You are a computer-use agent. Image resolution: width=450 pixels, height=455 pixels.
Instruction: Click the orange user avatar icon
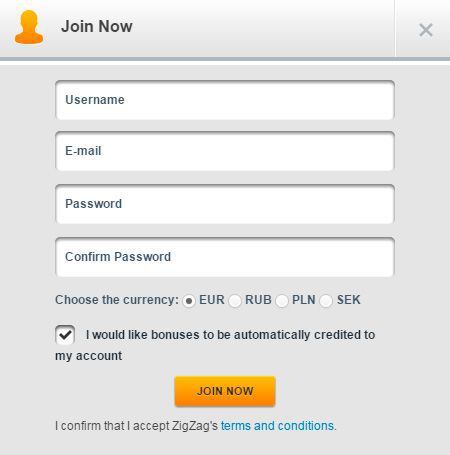29,27
